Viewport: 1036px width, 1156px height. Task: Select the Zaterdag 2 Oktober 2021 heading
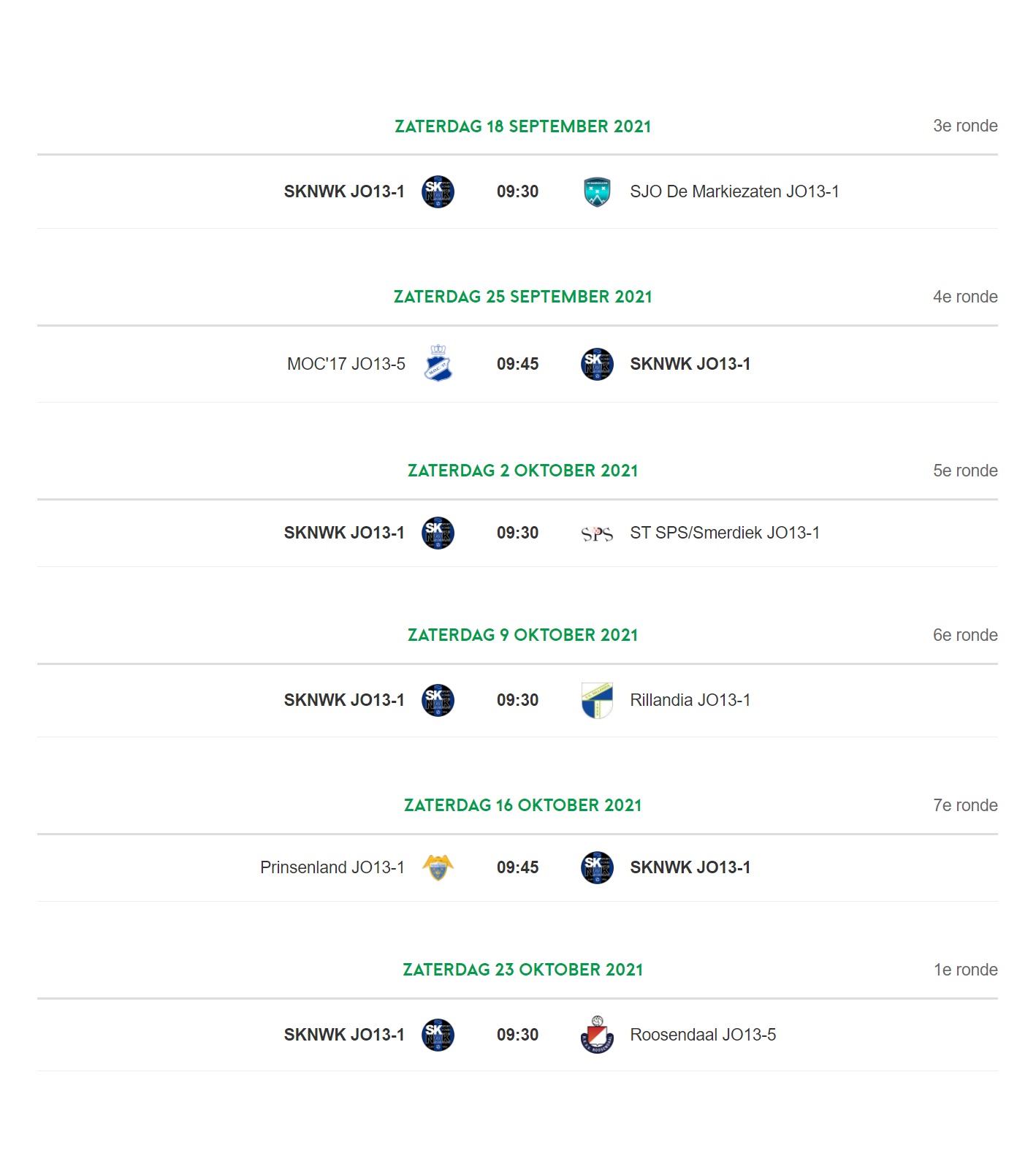tap(522, 471)
